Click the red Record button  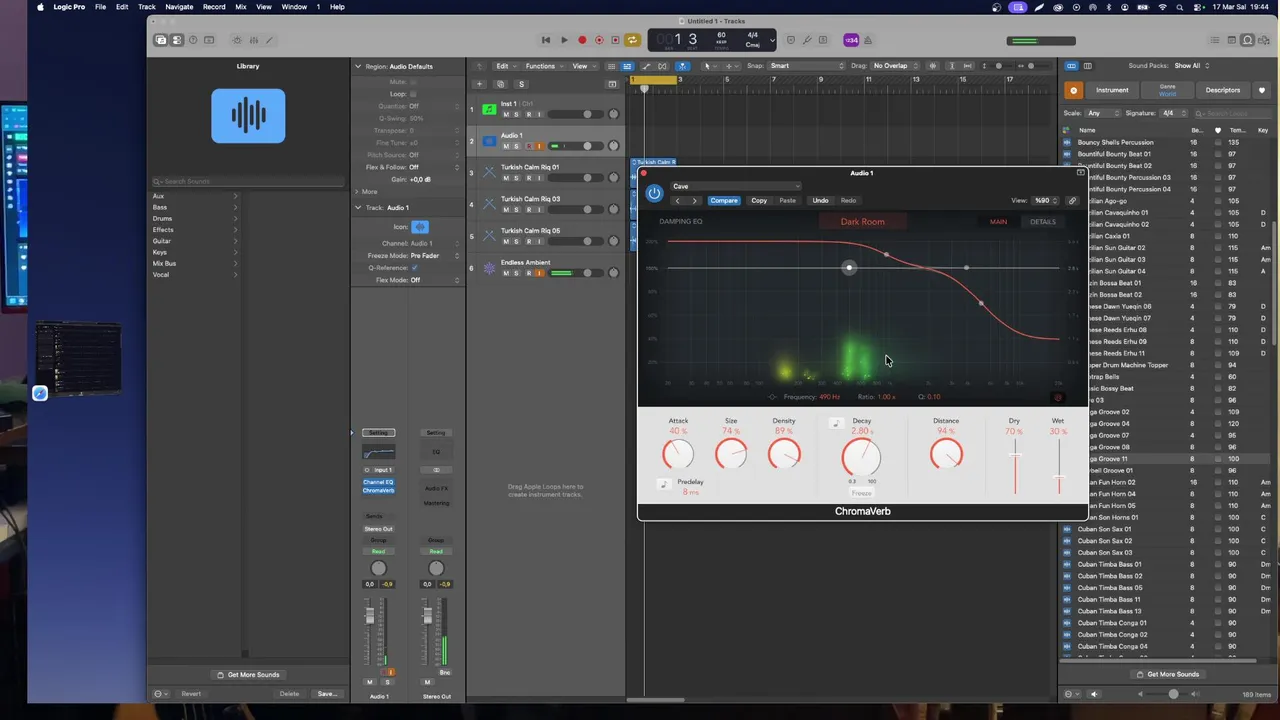(x=582, y=40)
